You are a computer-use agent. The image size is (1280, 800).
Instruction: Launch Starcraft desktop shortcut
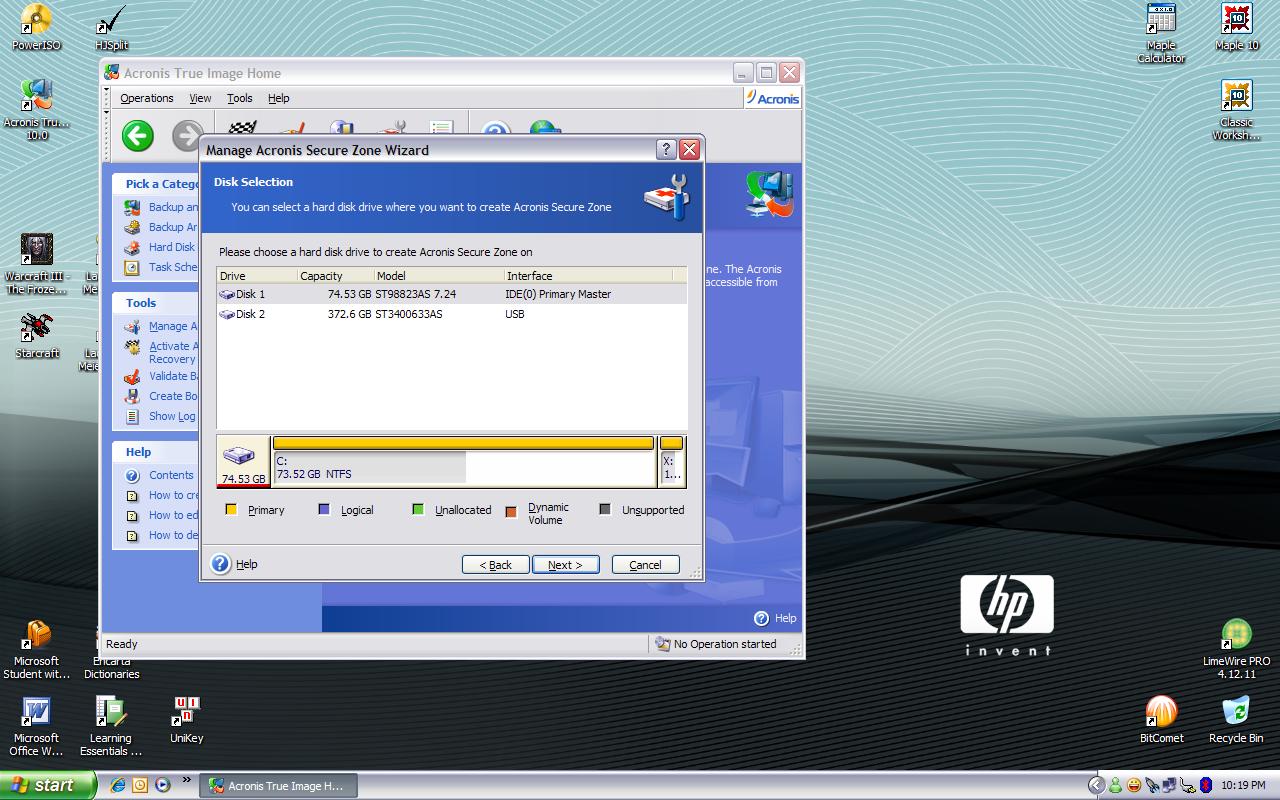pos(37,335)
